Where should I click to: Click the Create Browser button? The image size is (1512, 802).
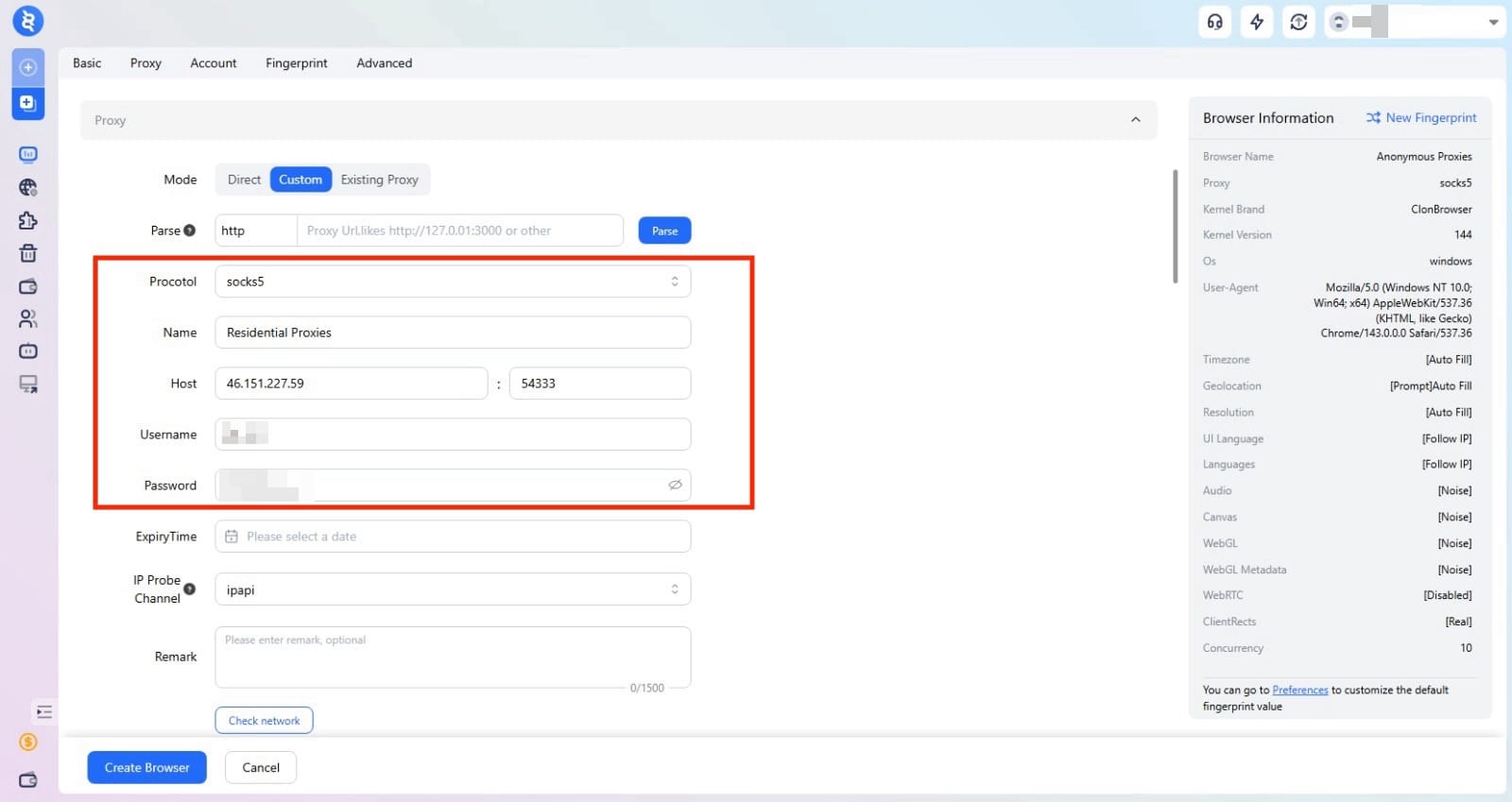pos(146,767)
